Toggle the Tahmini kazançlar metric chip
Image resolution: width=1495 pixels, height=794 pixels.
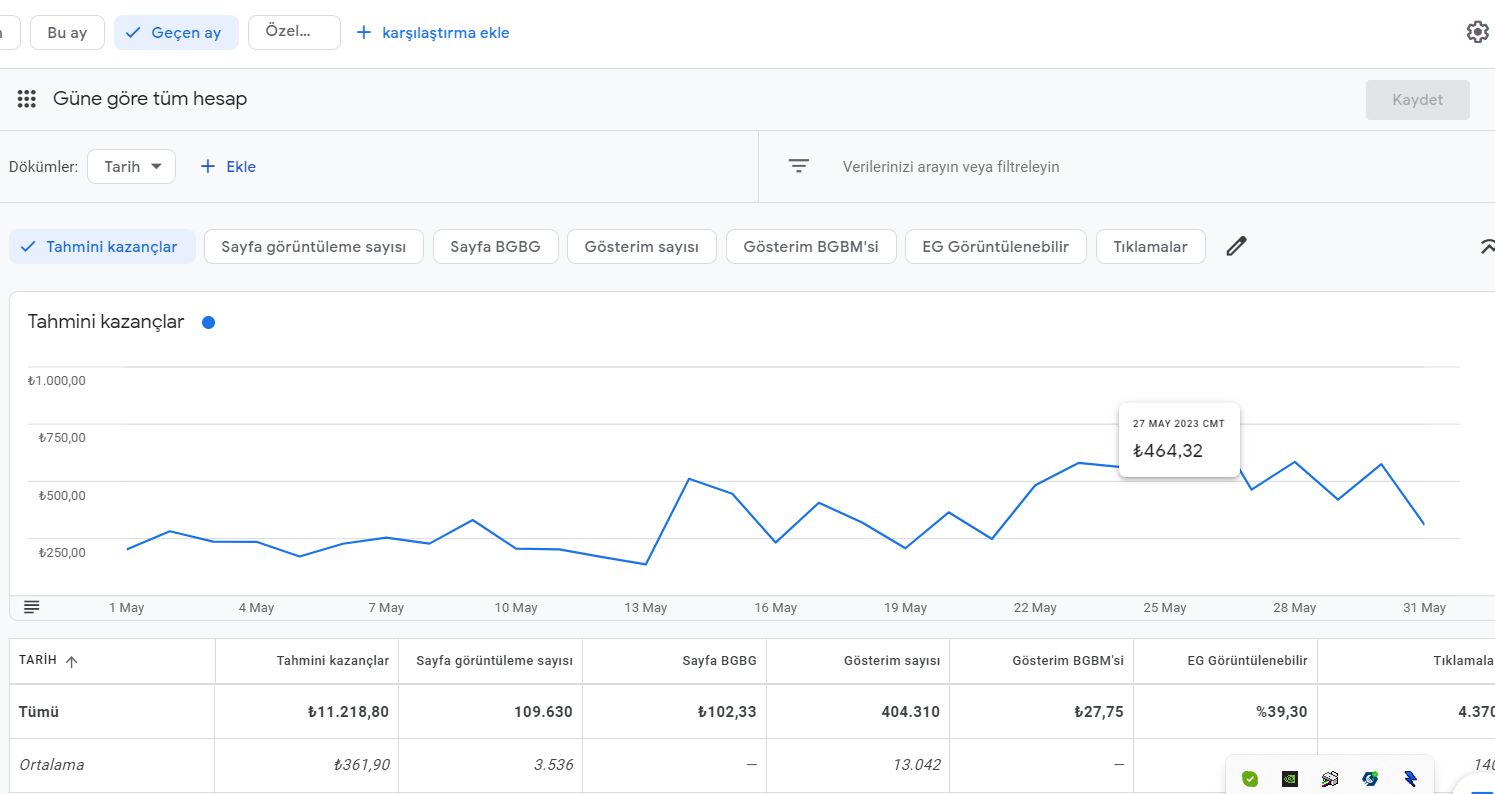point(103,247)
